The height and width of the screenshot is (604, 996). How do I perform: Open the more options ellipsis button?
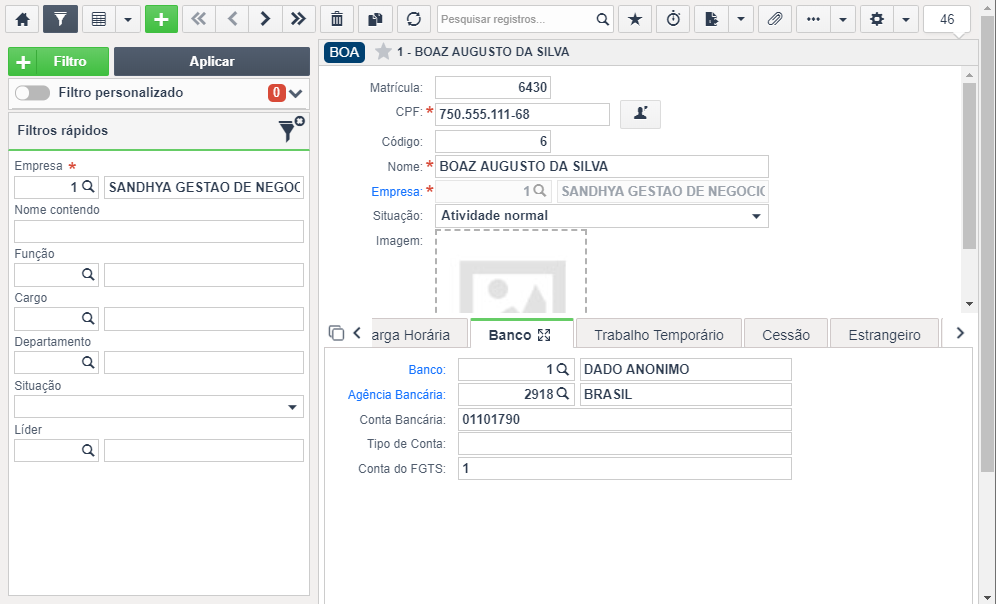(x=813, y=19)
